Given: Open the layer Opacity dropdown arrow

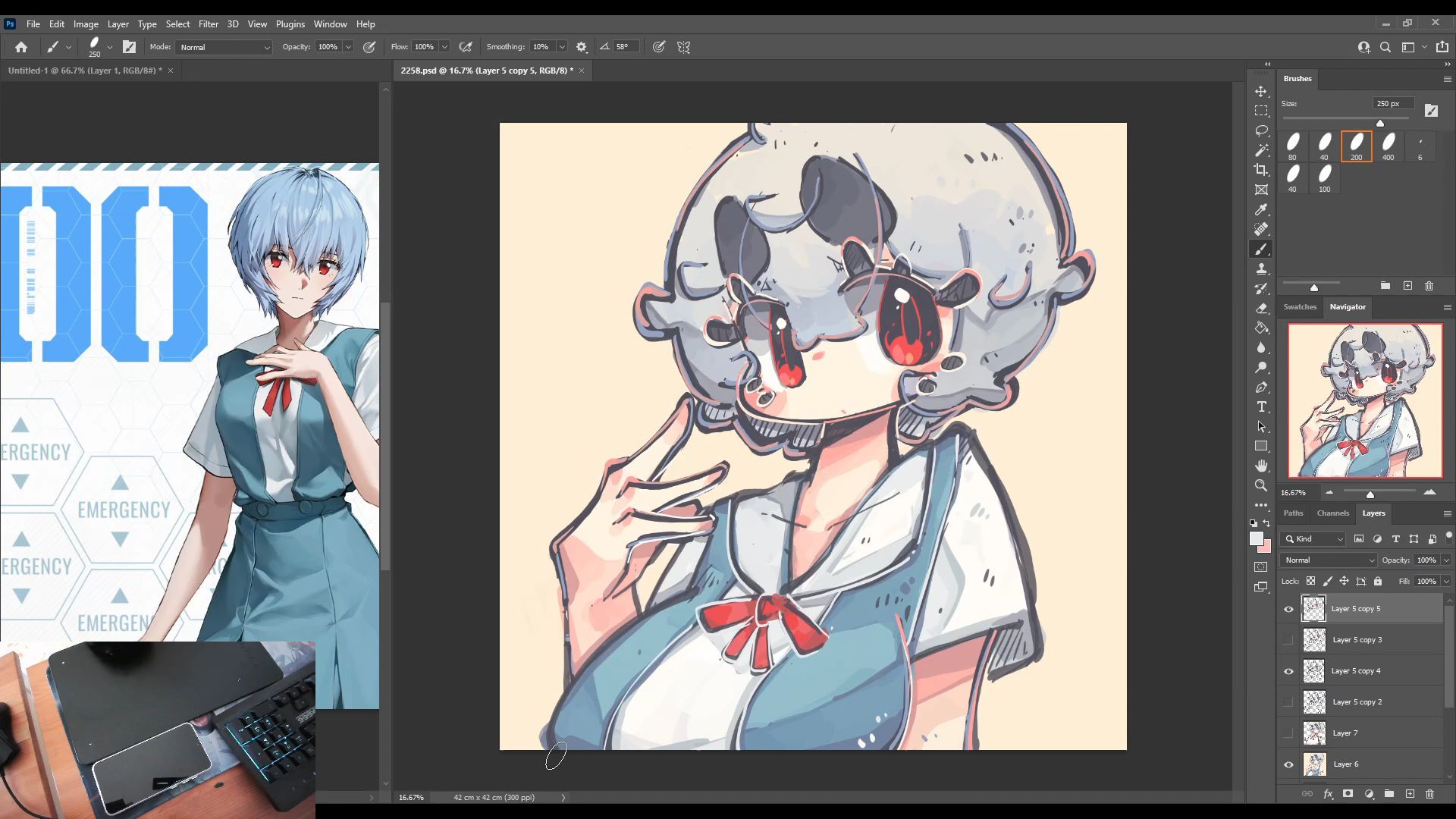Looking at the screenshot, I should (x=1446, y=560).
